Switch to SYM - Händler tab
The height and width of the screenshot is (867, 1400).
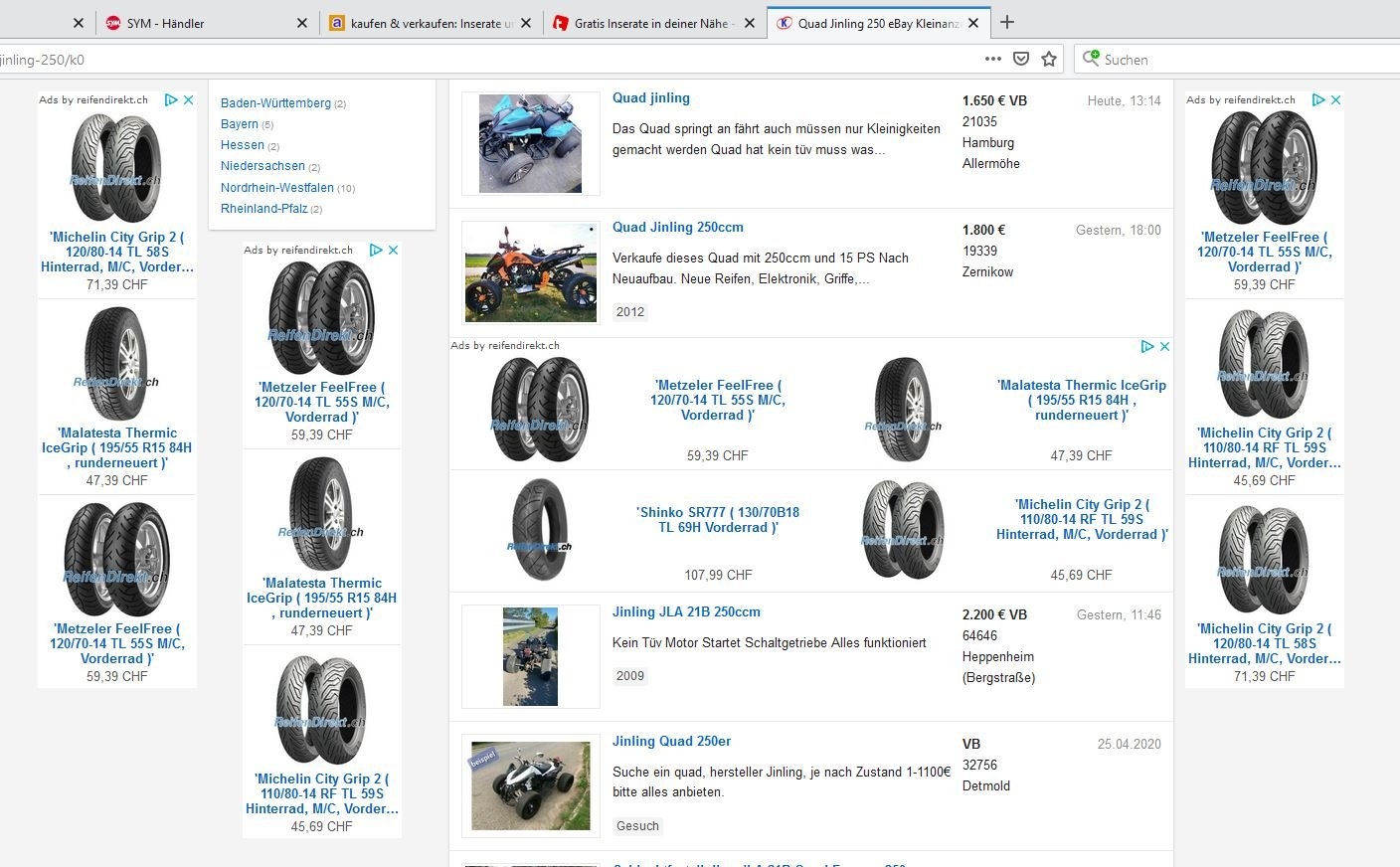click(x=165, y=23)
